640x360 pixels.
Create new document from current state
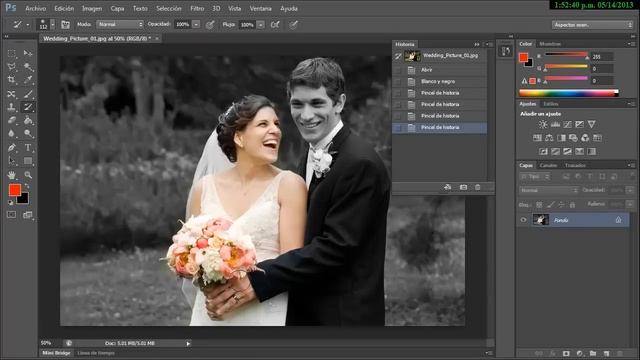tap(448, 187)
